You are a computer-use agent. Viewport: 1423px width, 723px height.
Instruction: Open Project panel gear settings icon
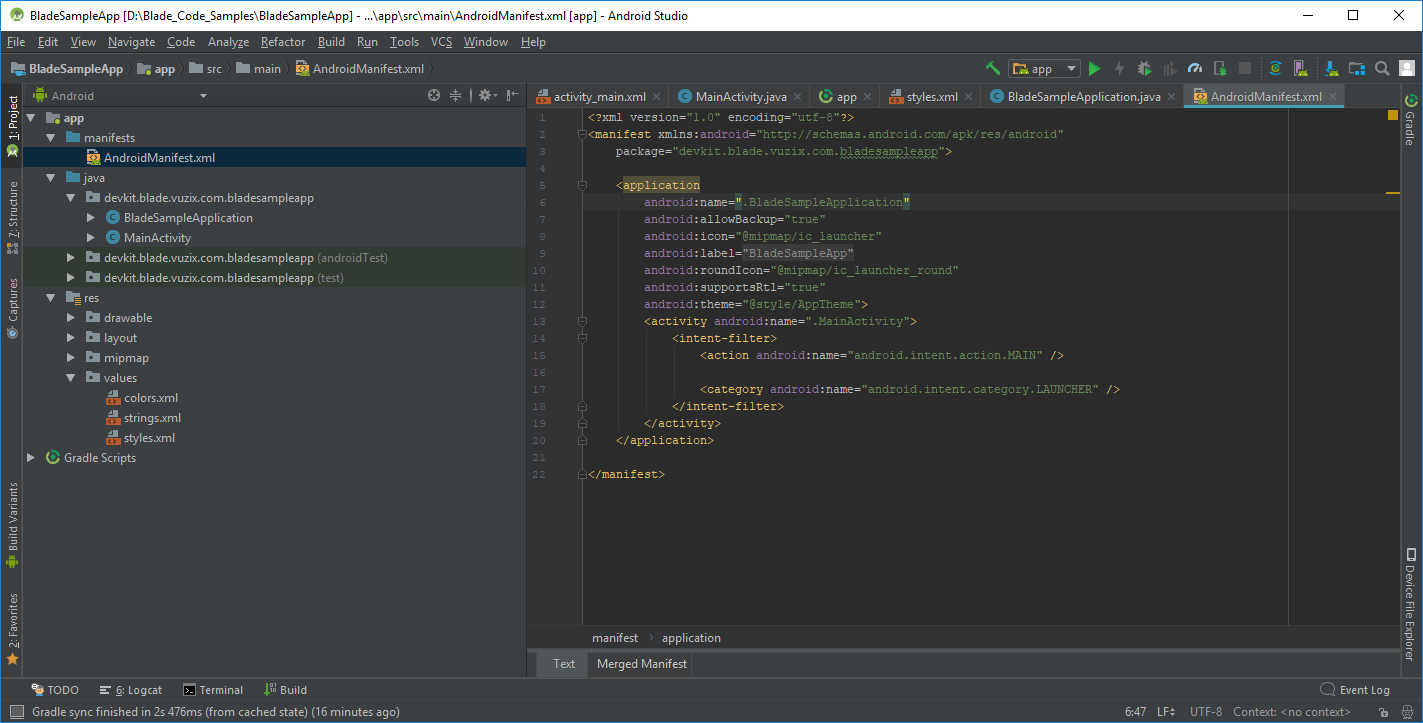486,95
